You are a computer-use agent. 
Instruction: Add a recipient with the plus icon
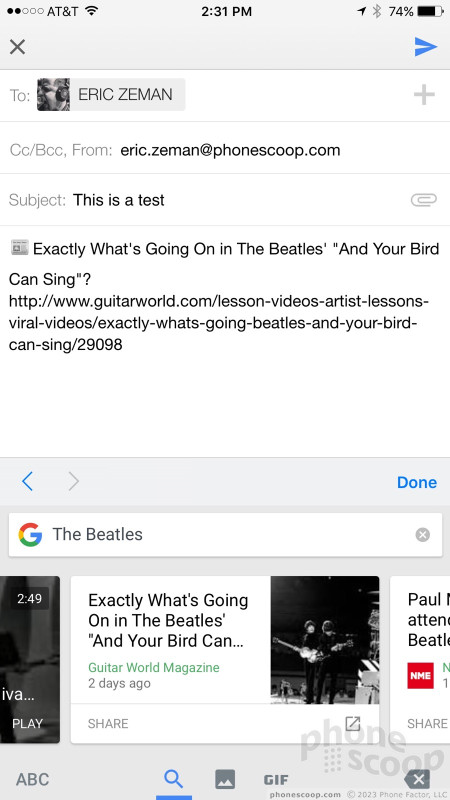click(423, 95)
